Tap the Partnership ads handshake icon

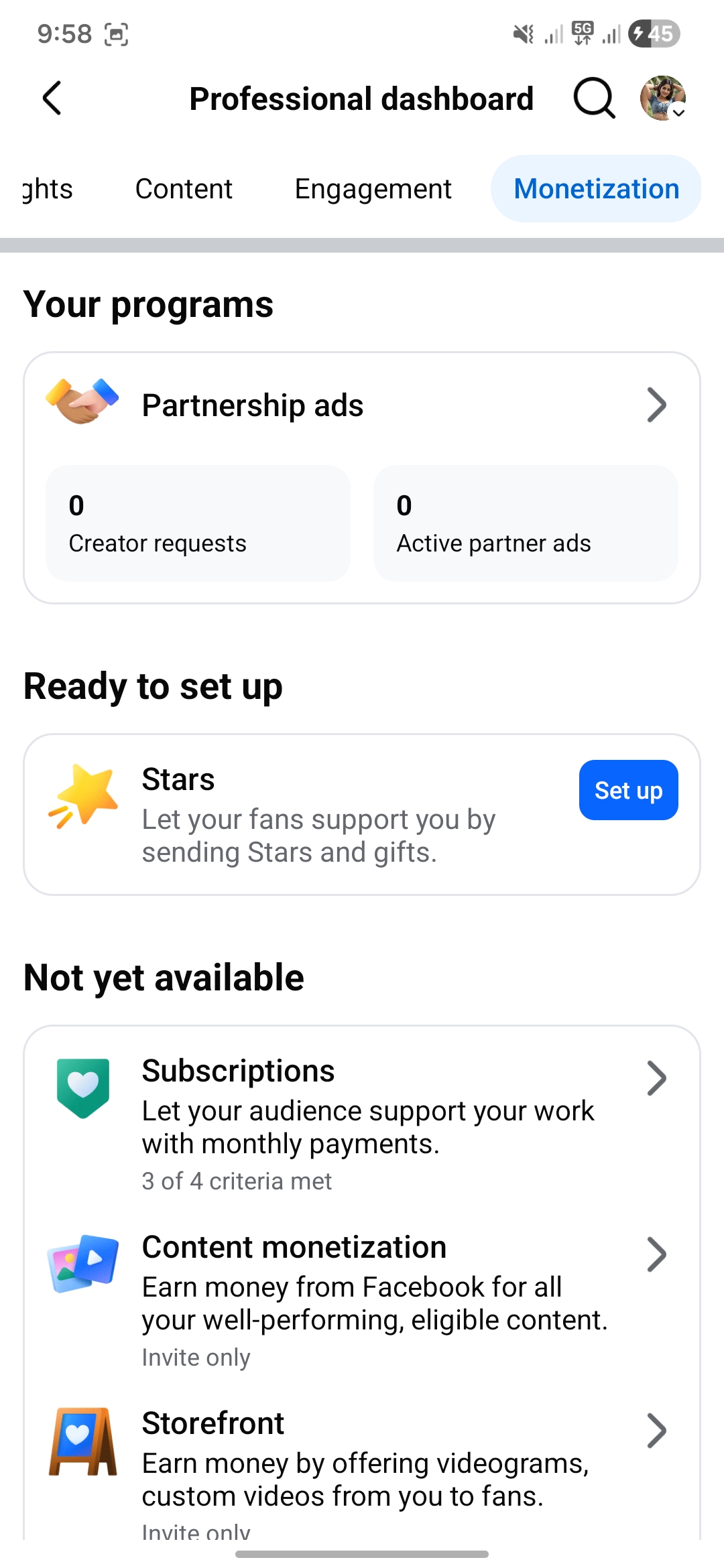pos(82,401)
